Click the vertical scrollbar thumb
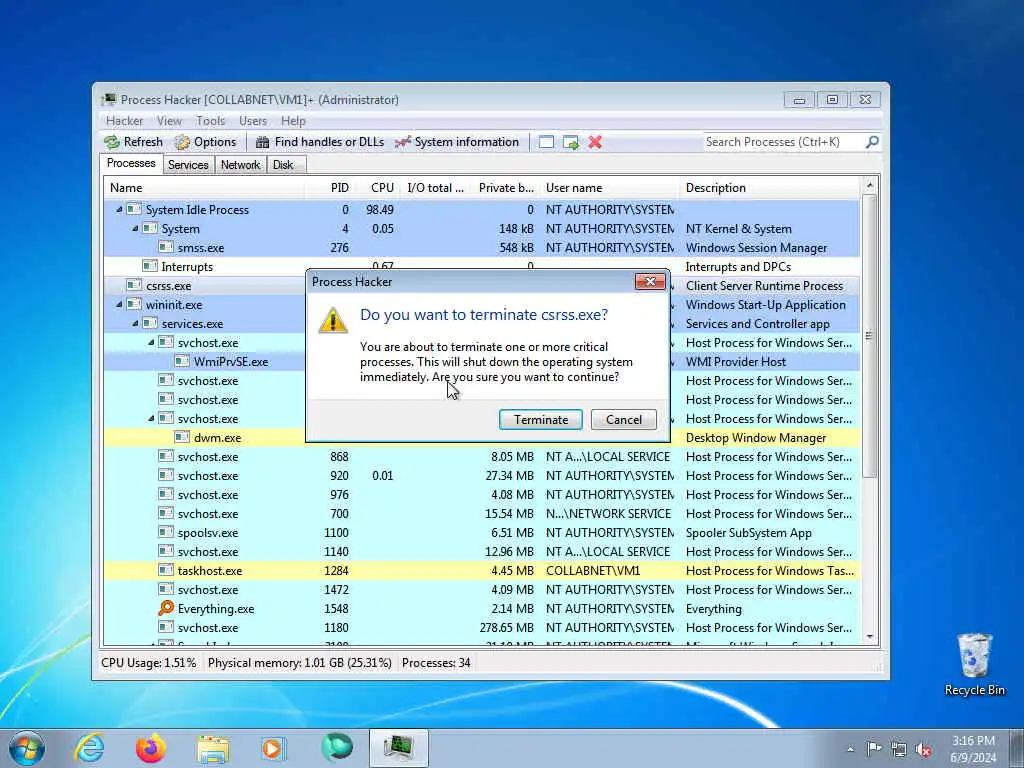 click(869, 336)
